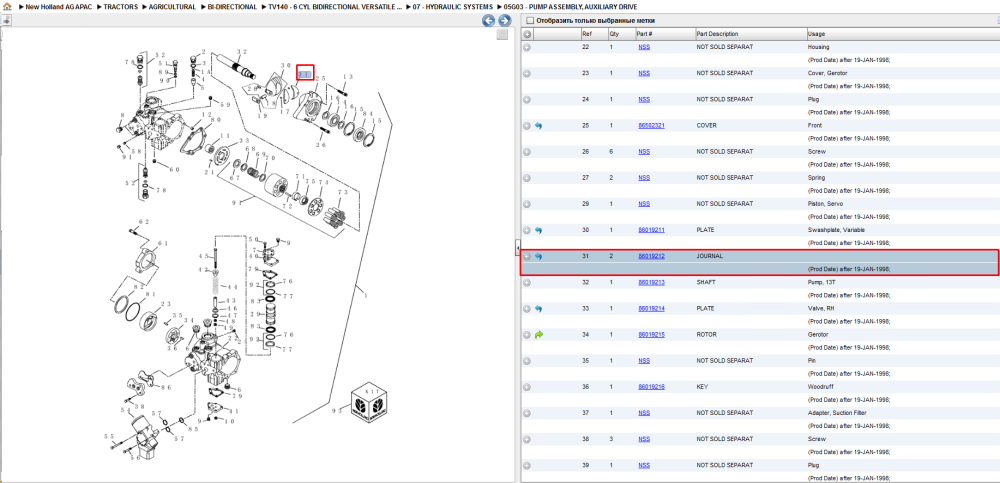
Task: Click the blue forward arrow above diagram
Action: [504, 20]
